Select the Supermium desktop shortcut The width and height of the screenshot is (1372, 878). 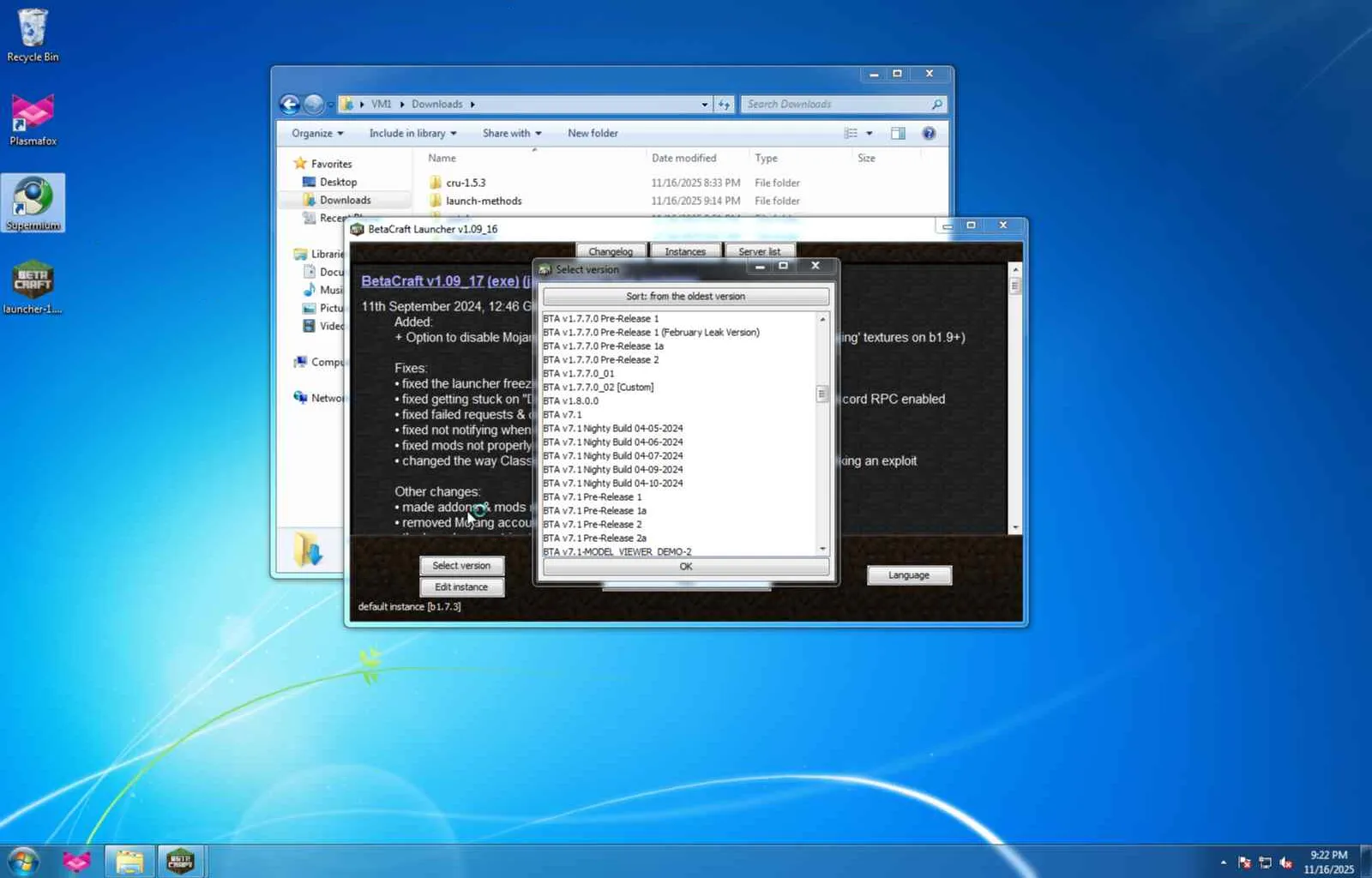[x=33, y=203]
